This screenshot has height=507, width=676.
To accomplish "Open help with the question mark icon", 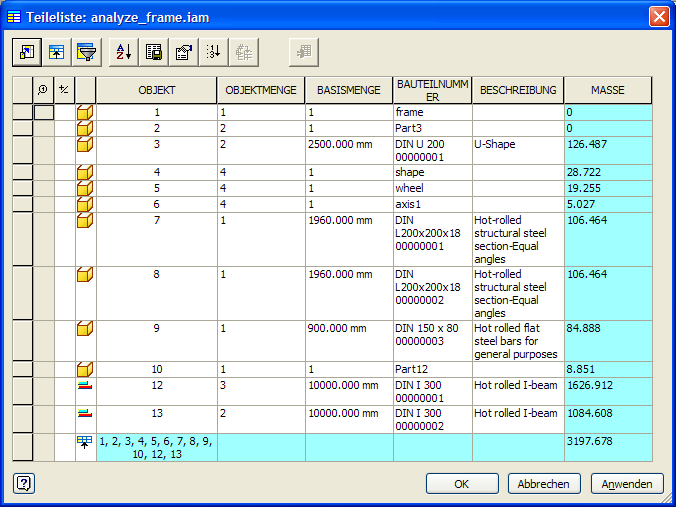I will (24, 484).
